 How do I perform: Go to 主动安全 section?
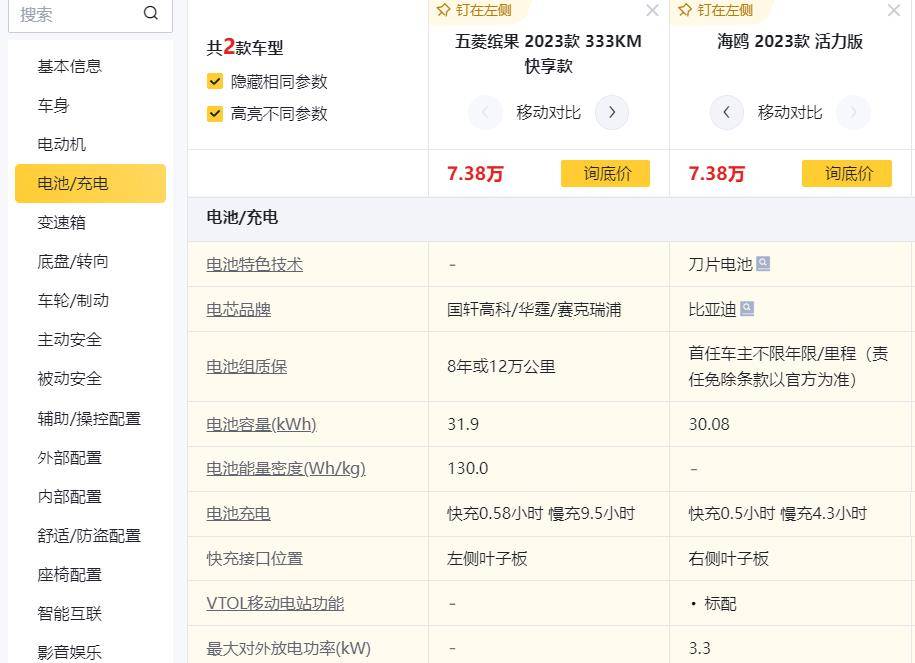click(69, 340)
